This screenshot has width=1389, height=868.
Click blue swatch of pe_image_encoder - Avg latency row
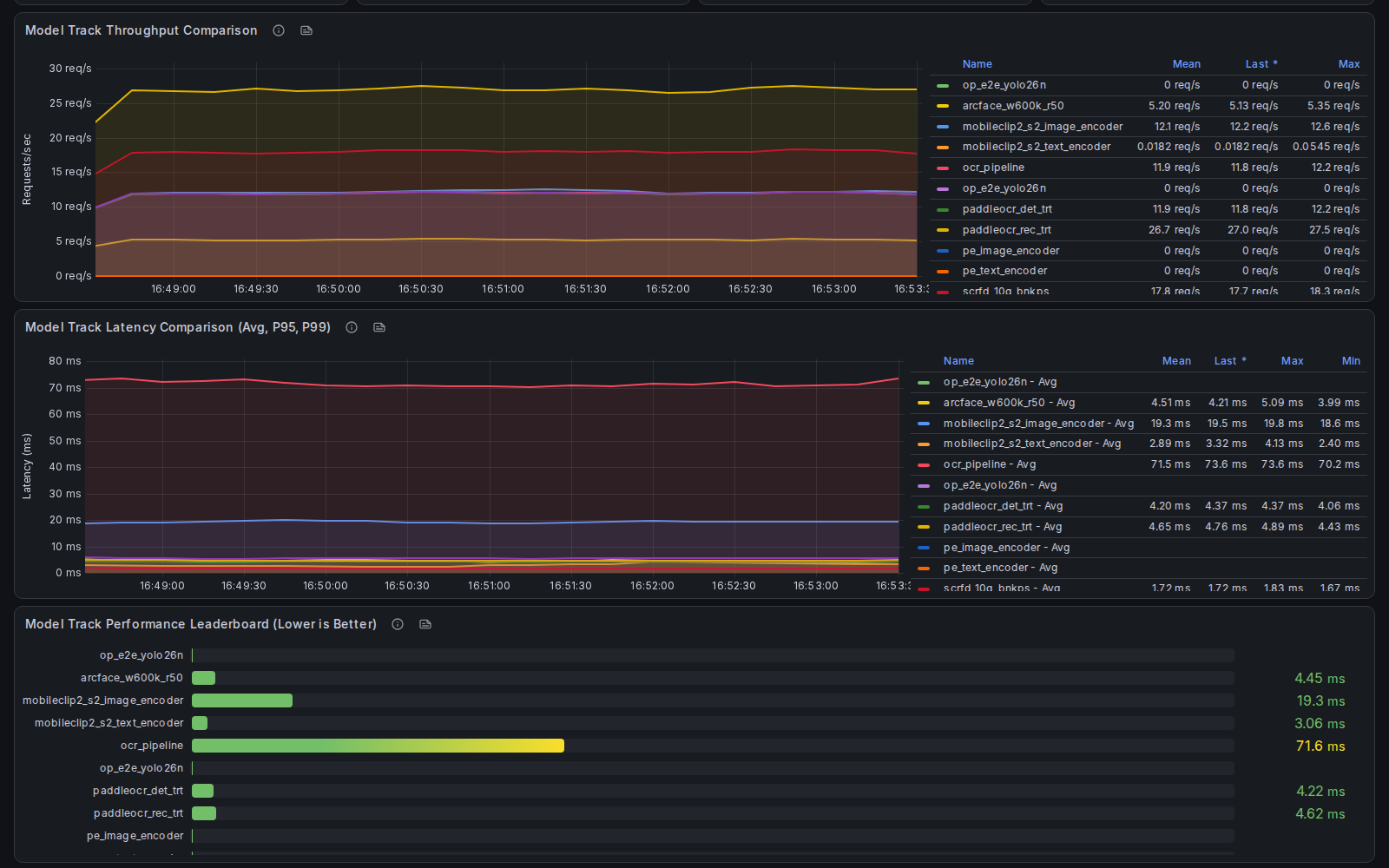[x=924, y=548]
